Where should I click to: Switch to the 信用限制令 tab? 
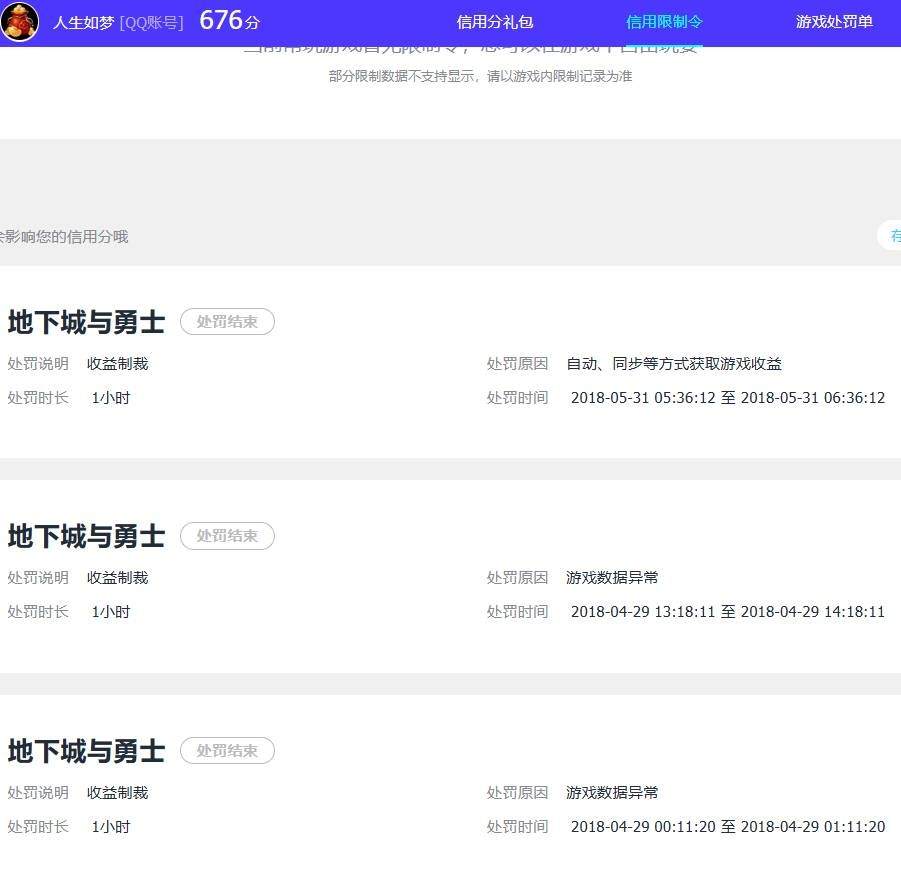tap(664, 22)
